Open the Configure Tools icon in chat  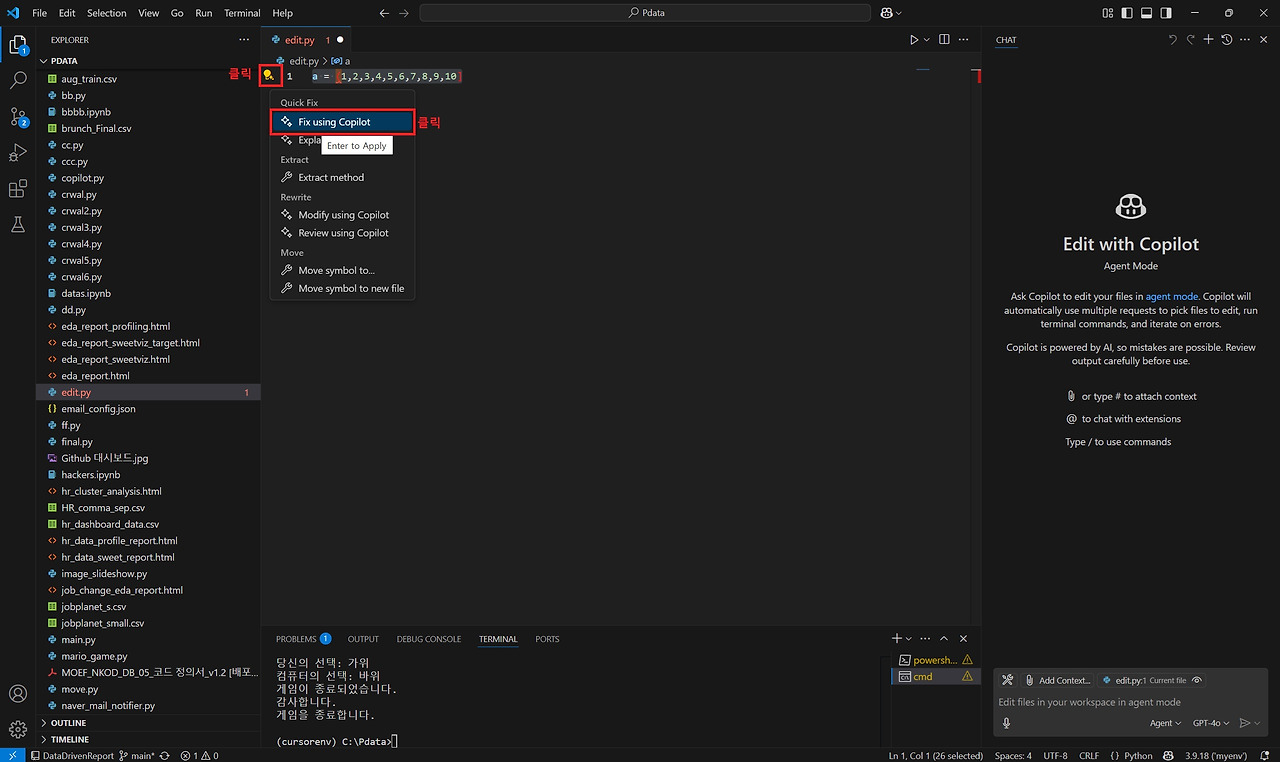pos(1008,680)
